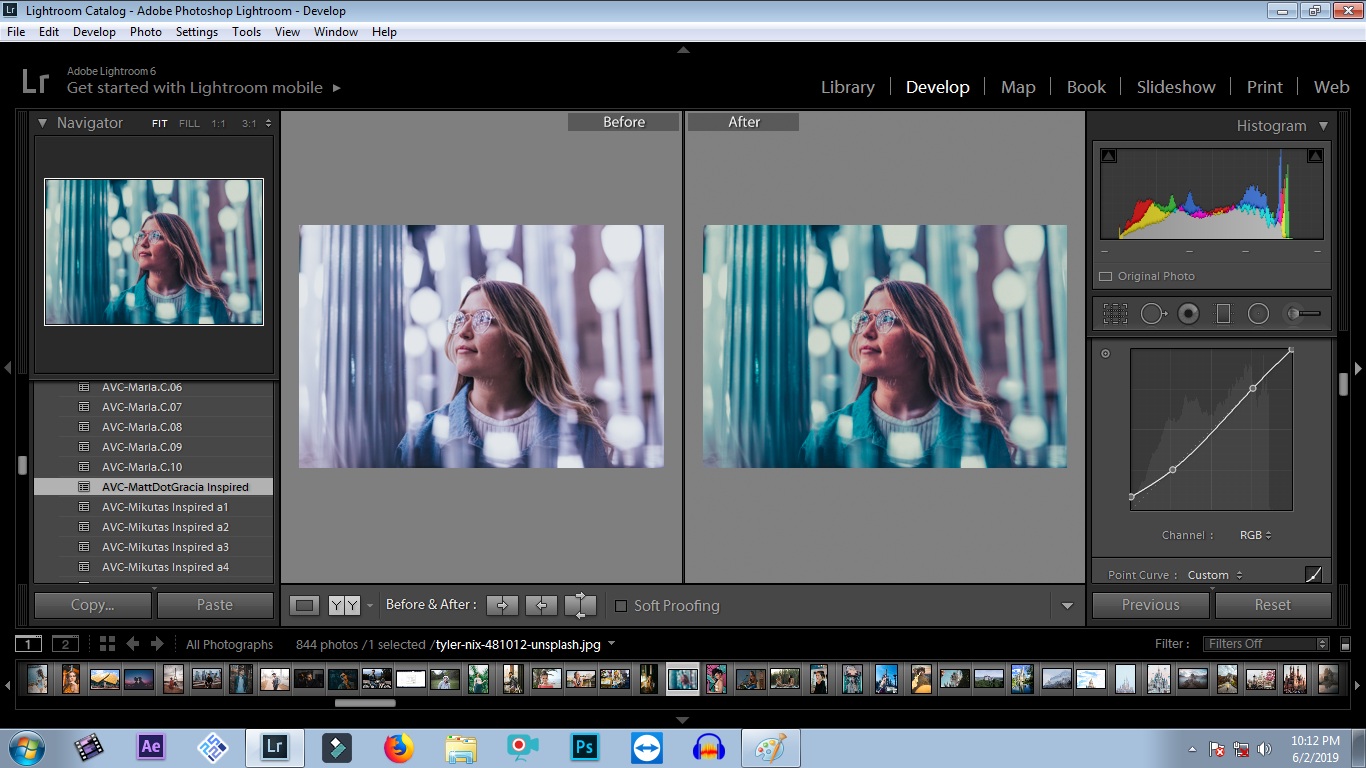Open the Develop menu in menu bar
Viewport: 1366px width, 768px height.
coord(94,32)
